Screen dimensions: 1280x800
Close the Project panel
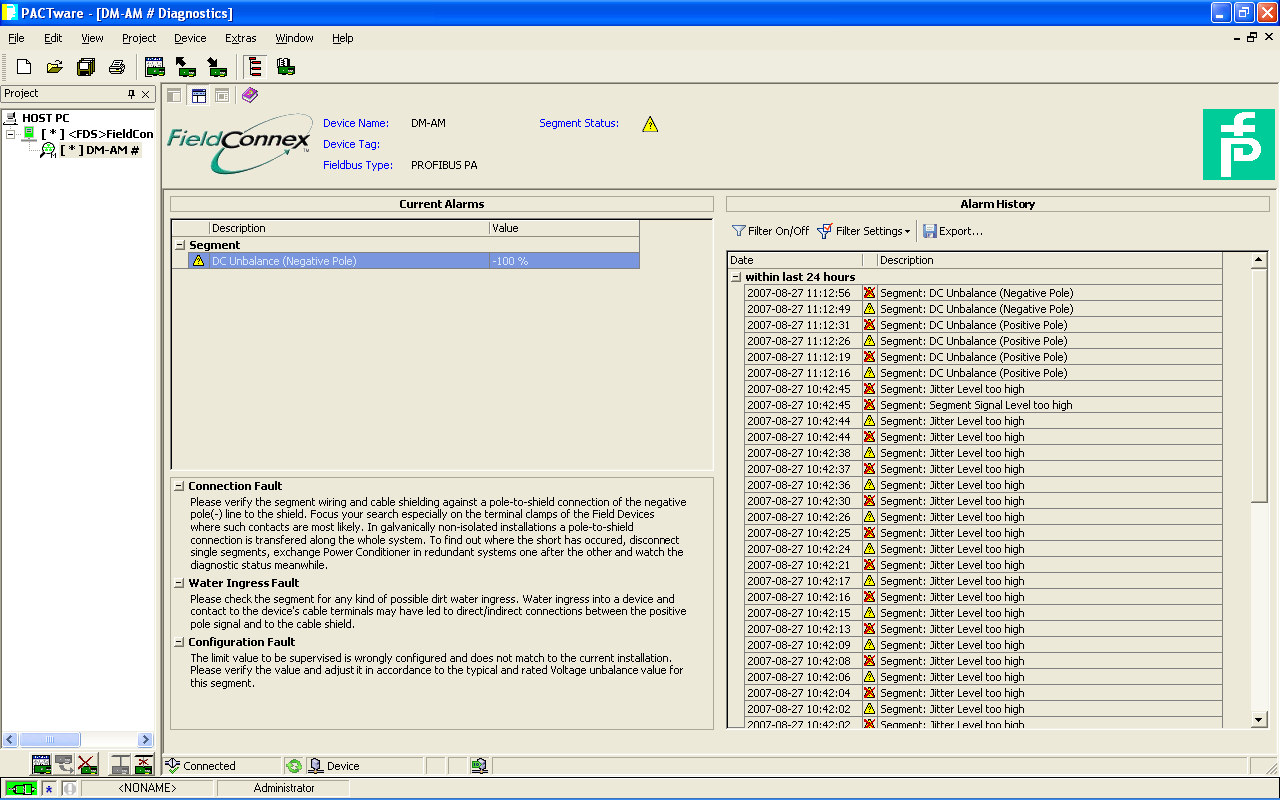coord(146,94)
